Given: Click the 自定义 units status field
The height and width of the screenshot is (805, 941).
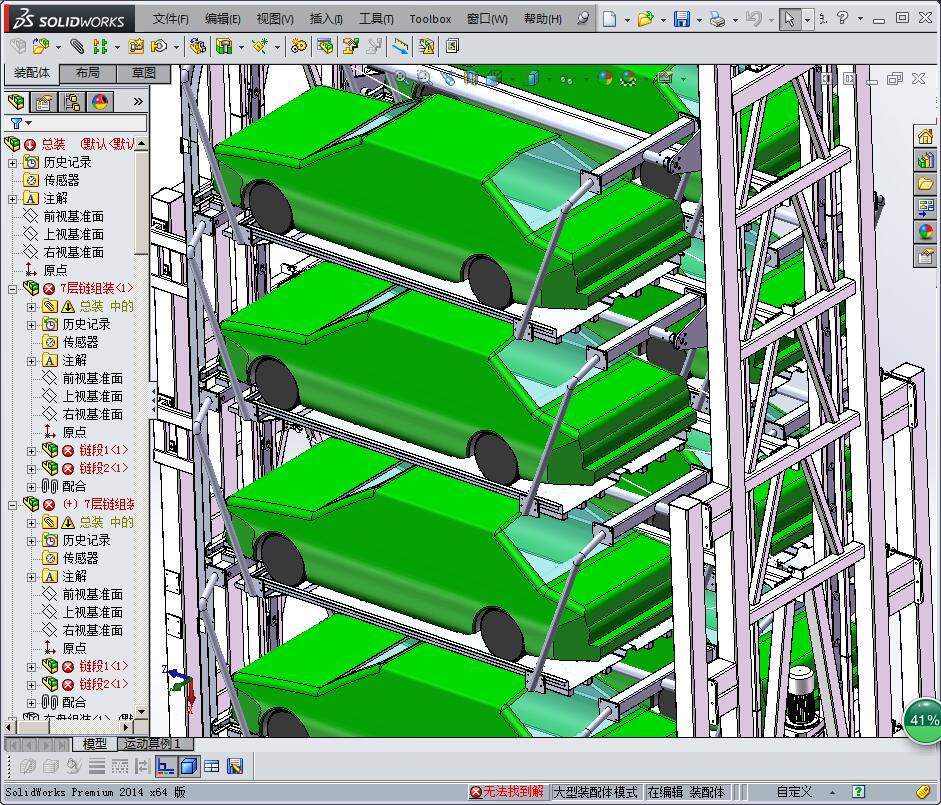Looking at the screenshot, I should pos(794,792).
